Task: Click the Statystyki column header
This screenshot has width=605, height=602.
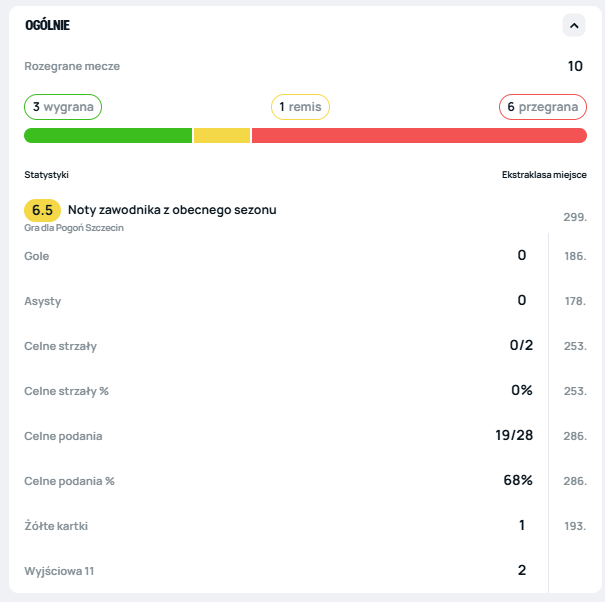Action: point(47,175)
